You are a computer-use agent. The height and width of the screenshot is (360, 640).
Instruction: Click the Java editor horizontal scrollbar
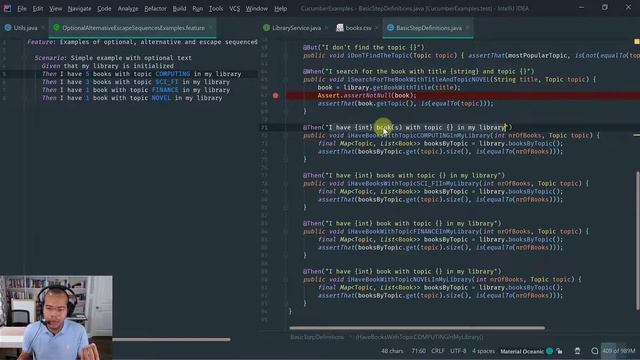[x=417, y=327]
